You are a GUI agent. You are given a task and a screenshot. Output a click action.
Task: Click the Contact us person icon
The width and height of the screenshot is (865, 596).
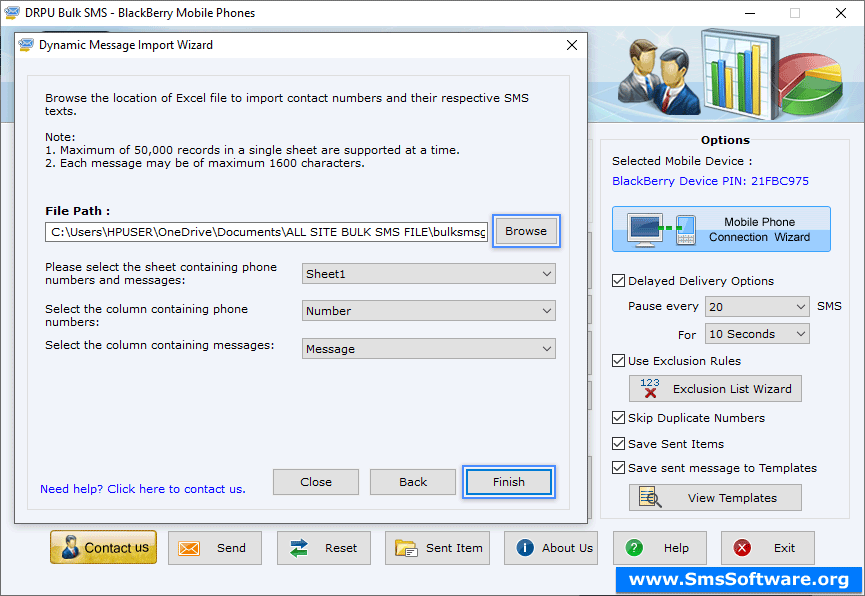point(70,547)
